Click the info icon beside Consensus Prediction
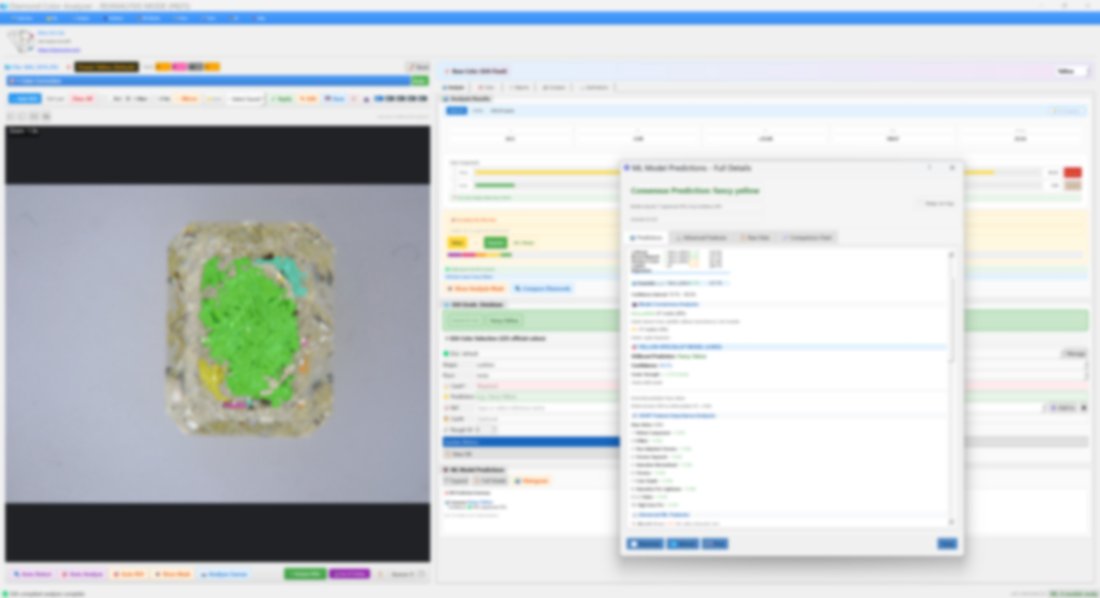 [x=763, y=191]
